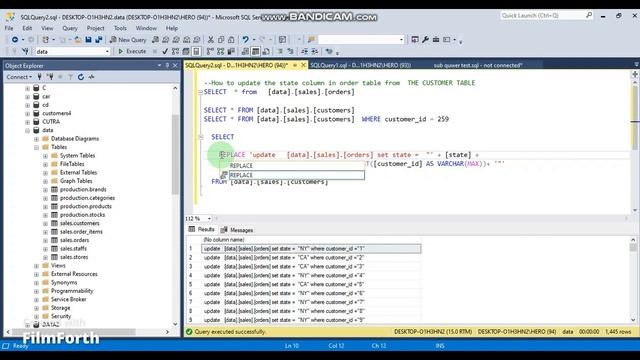Click the New Query button
The width and height of the screenshot is (640, 360).
point(128,40)
